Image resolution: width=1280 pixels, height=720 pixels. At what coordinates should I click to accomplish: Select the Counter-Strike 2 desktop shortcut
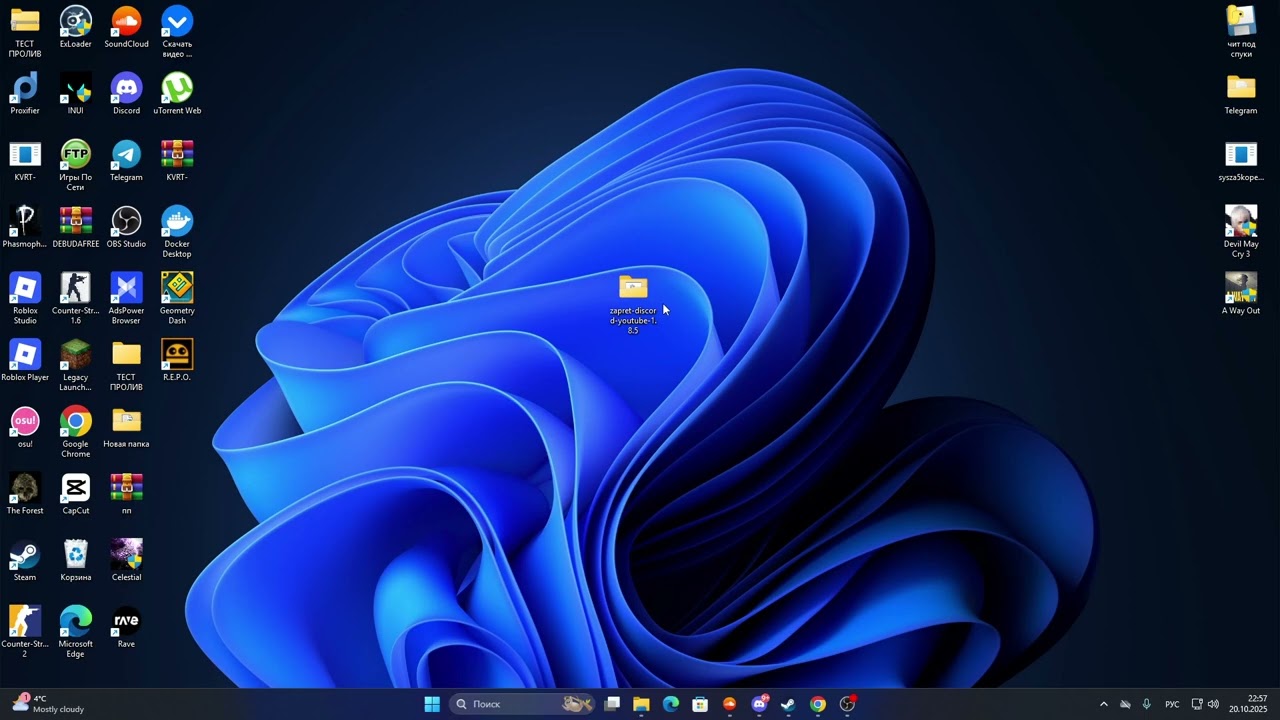[25, 632]
